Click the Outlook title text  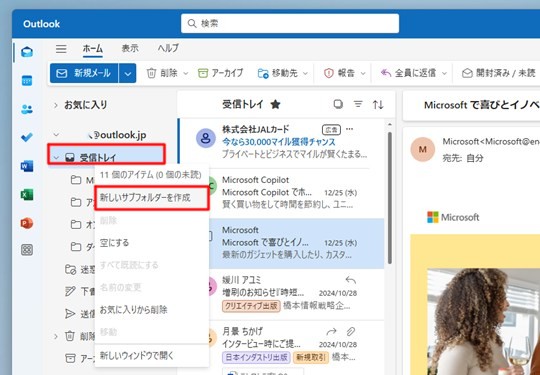click(42, 24)
